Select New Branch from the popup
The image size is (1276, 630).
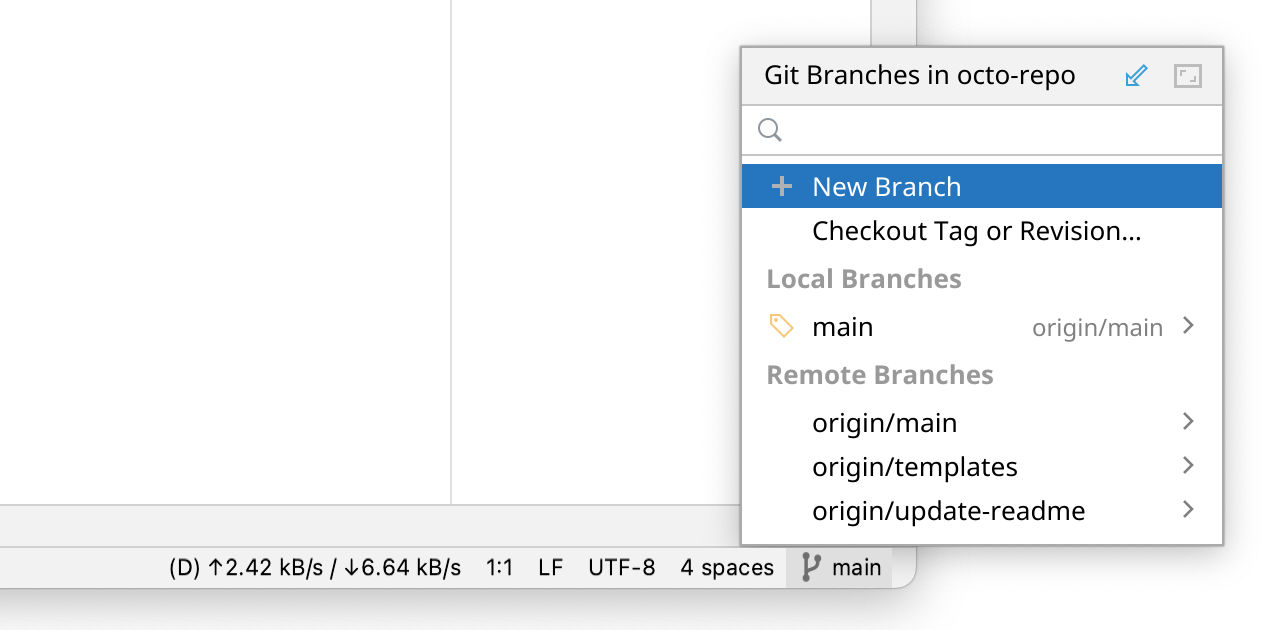pyautogui.click(x=886, y=187)
